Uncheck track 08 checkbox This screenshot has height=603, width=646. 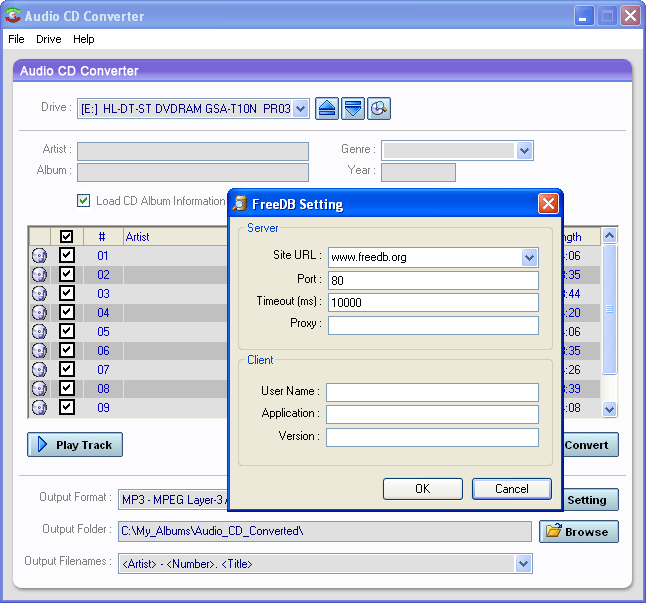pos(67,388)
